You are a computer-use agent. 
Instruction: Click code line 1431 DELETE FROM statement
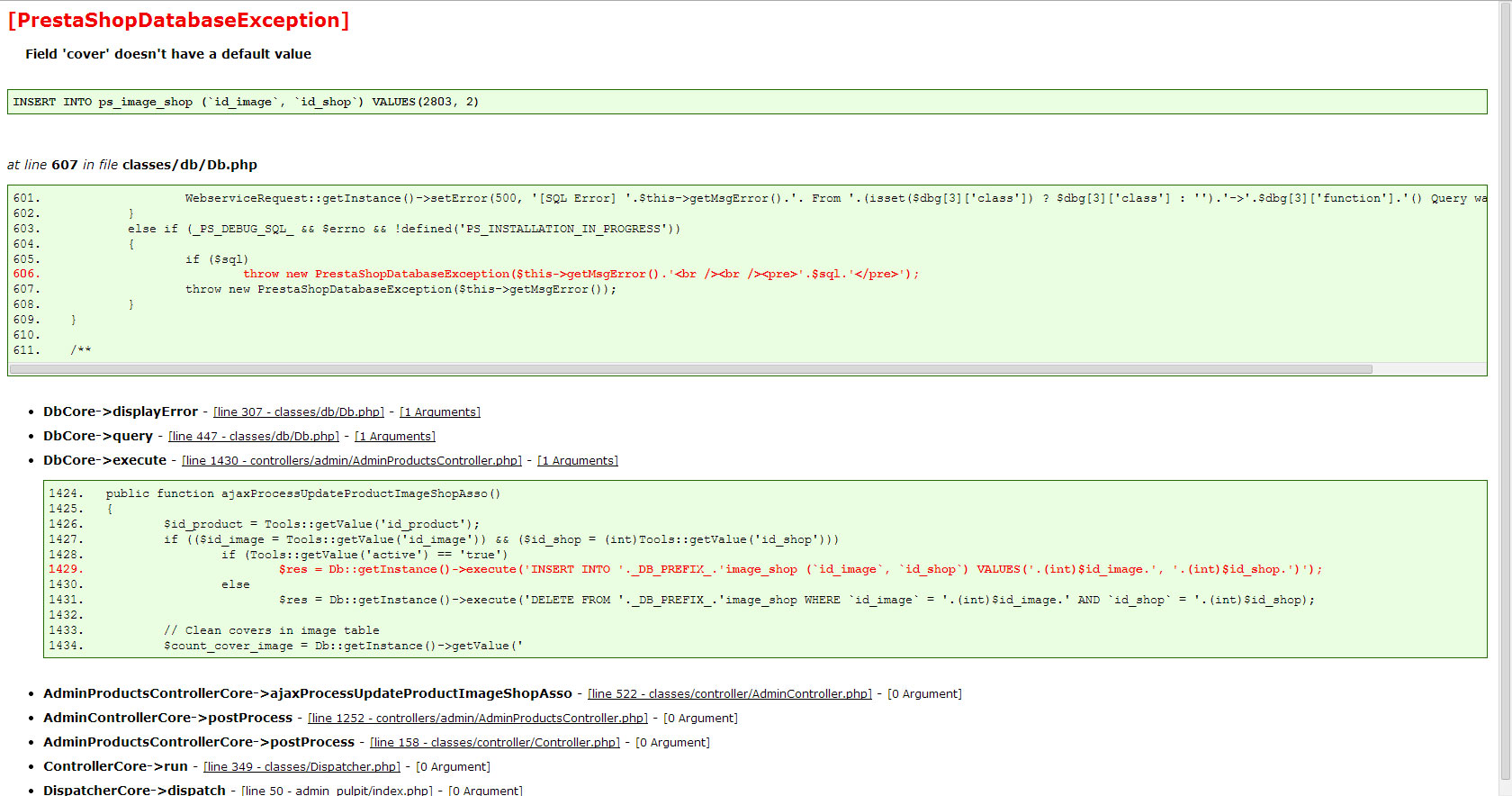point(796,600)
